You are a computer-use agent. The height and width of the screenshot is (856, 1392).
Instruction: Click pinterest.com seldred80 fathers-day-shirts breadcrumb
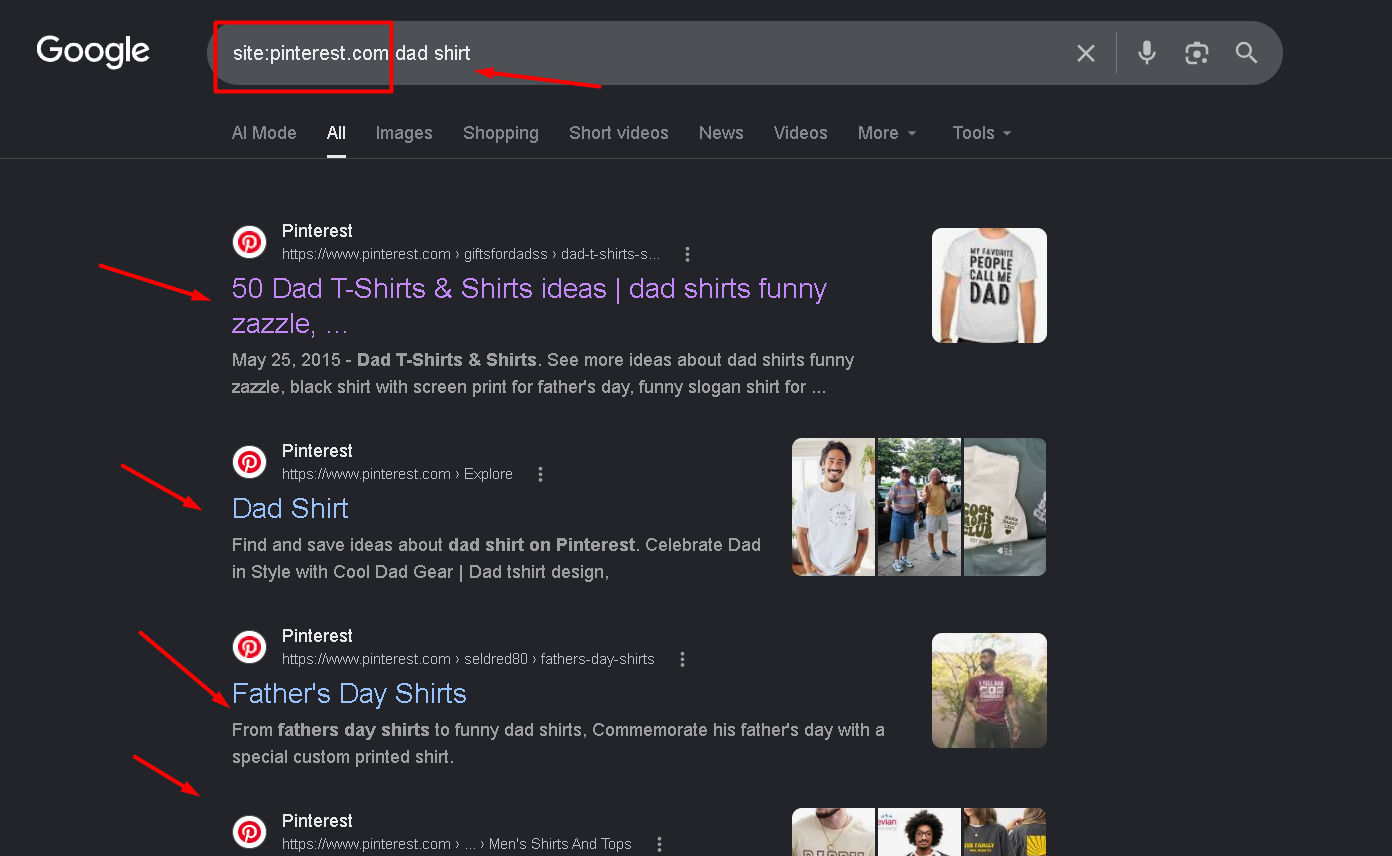pos(468,659)
